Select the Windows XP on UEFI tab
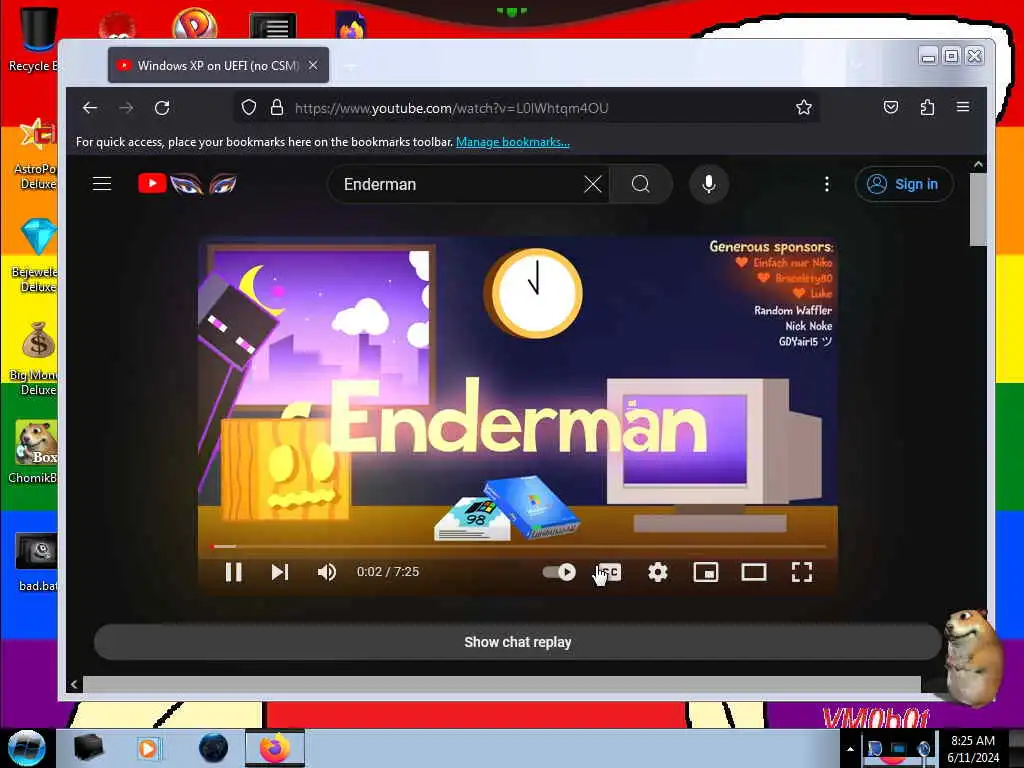The image size is (1024, 768). [218, 65]
